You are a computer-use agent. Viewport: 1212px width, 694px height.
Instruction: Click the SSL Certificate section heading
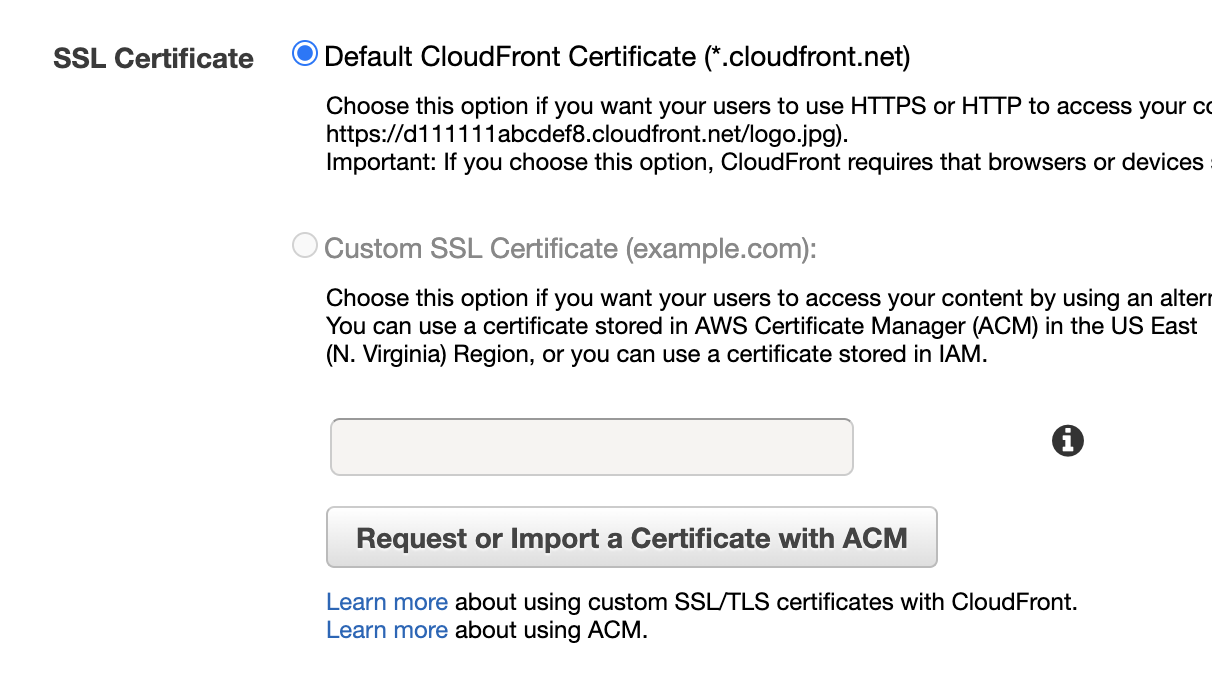coord(153,59)
